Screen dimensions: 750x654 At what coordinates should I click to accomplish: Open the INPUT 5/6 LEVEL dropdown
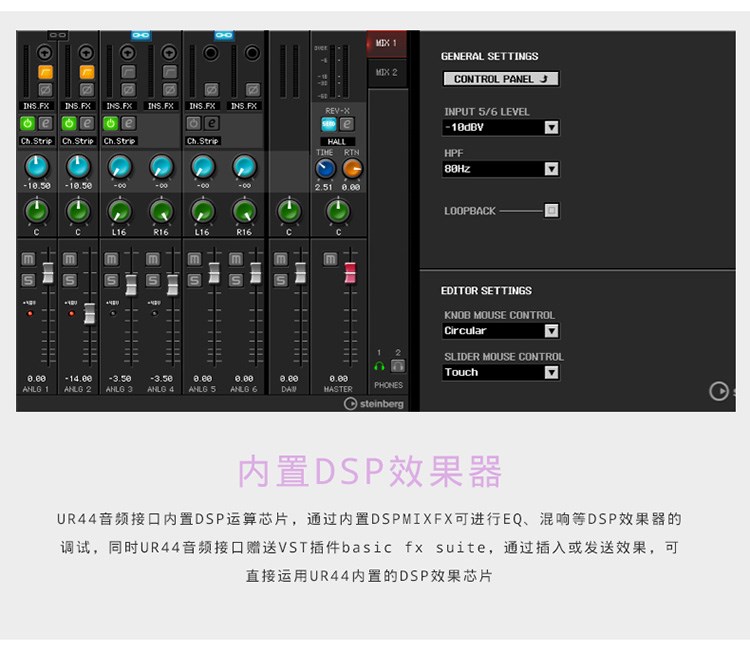coord(501,127)
